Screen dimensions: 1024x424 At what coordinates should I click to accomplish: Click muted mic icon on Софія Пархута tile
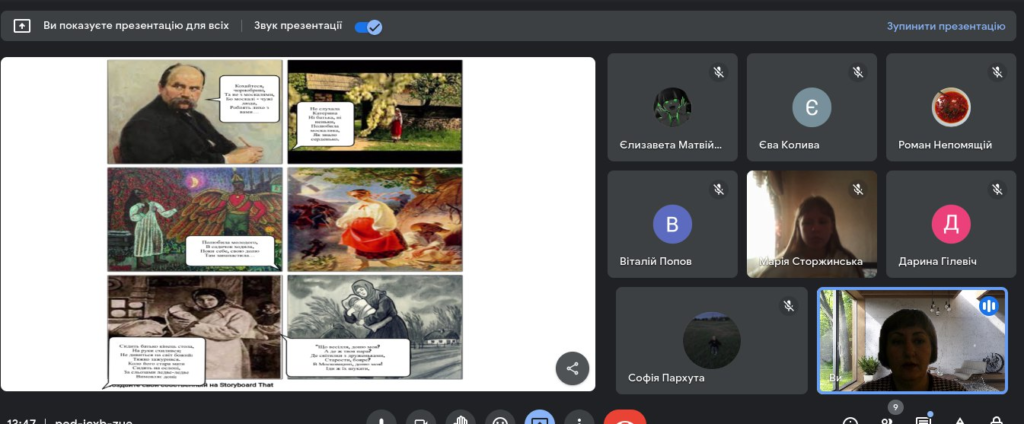click(x=789, y=305)
